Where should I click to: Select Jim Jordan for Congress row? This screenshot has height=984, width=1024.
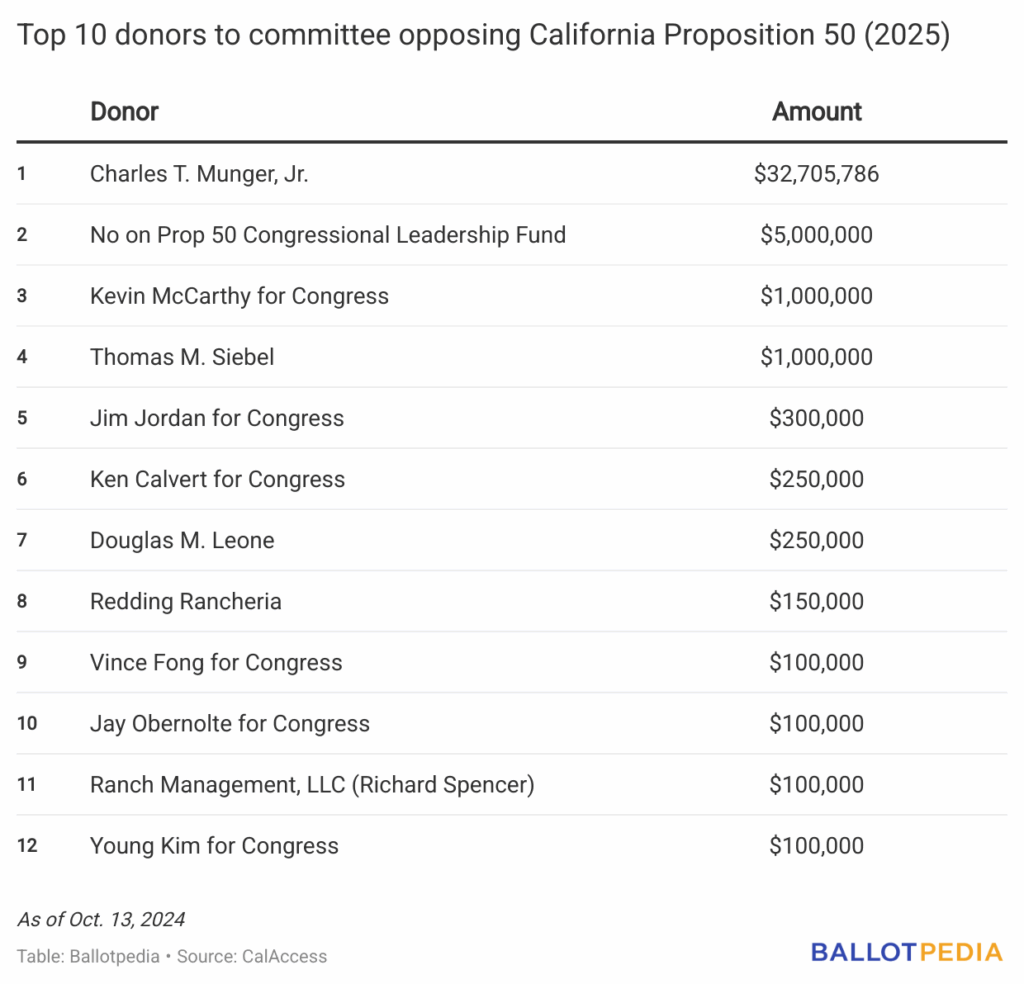(x=217, y=418)
